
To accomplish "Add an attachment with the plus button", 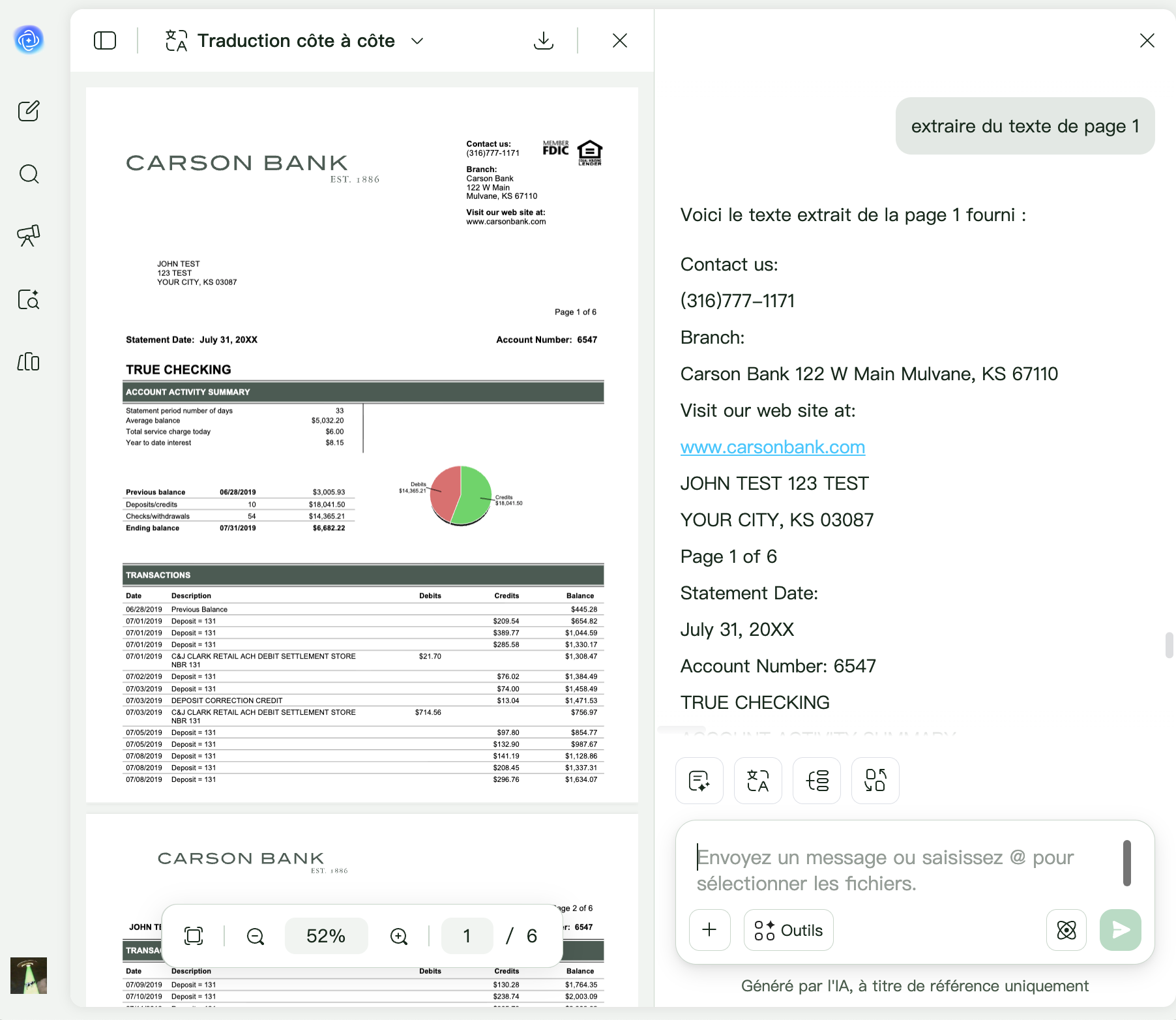I will (710, 930).
